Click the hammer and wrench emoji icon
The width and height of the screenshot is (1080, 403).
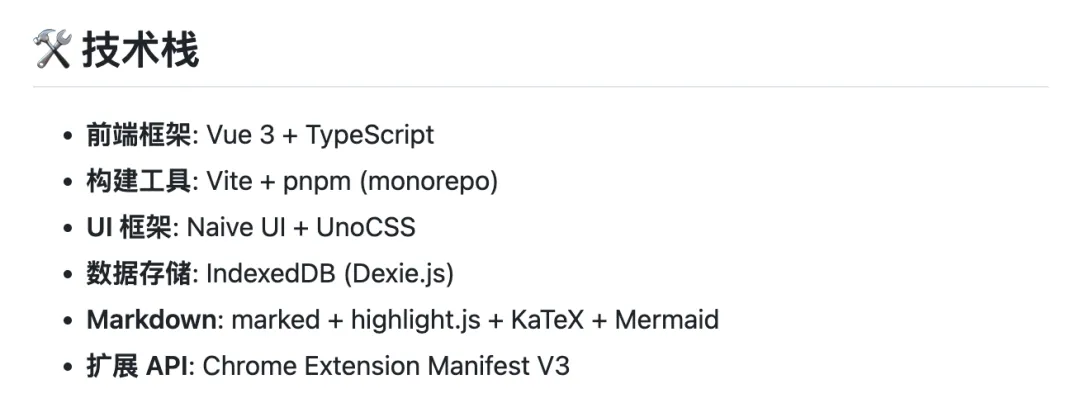point(52,50)
